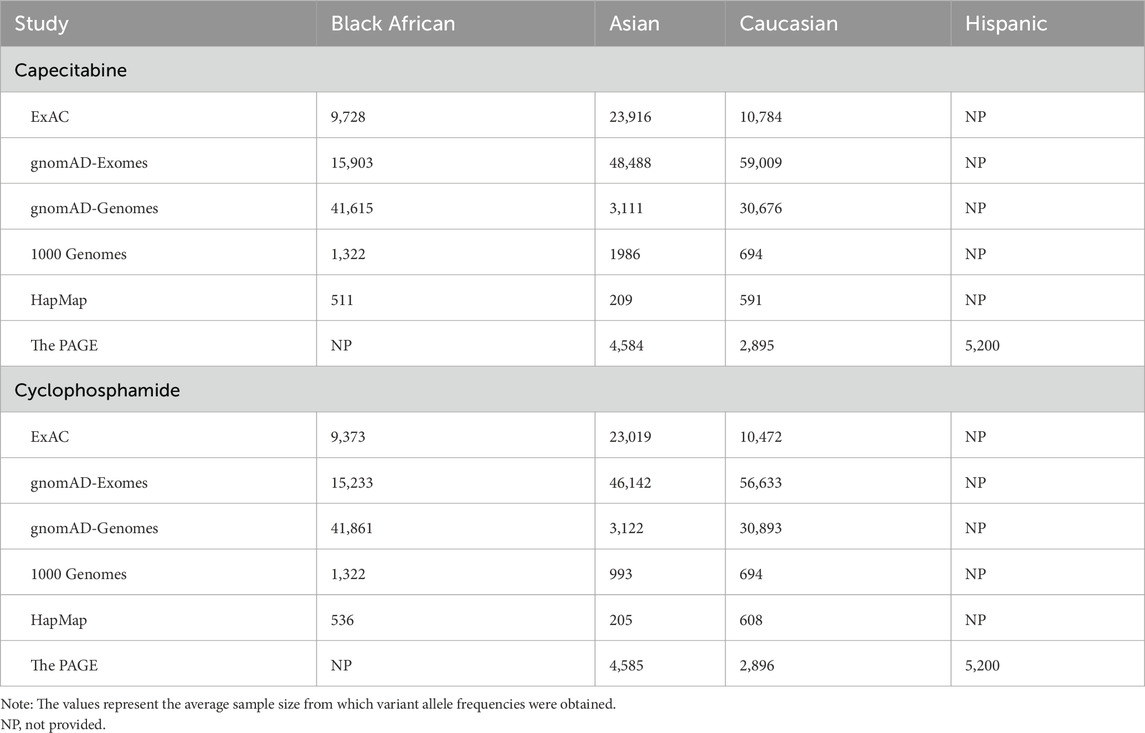Click 694 in Cyclophosphamide 1000 Genomes row
1145x733 pixels.
click(x=751, y=574)
